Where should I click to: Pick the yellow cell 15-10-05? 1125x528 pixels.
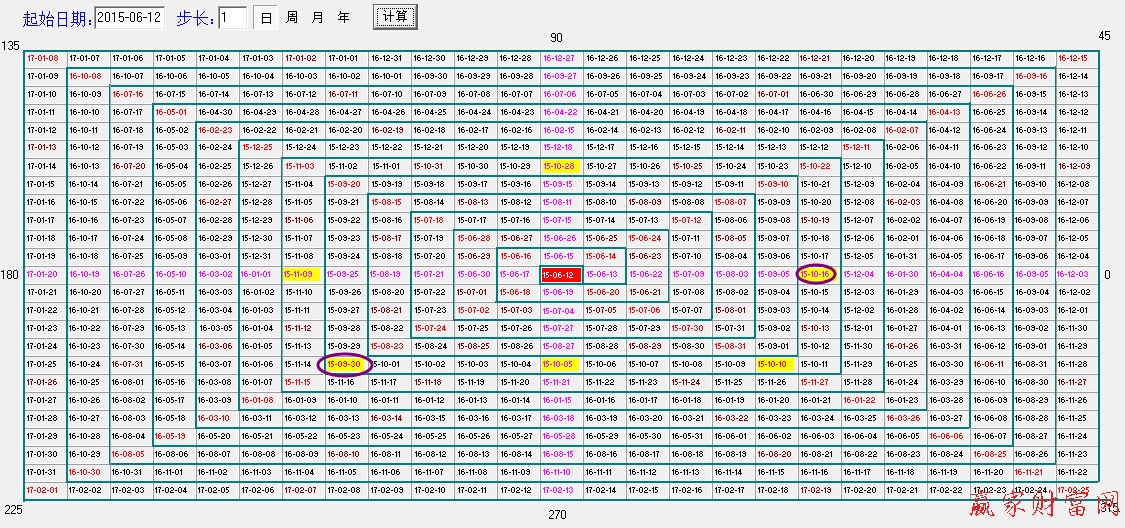click(x=558, y=364)
